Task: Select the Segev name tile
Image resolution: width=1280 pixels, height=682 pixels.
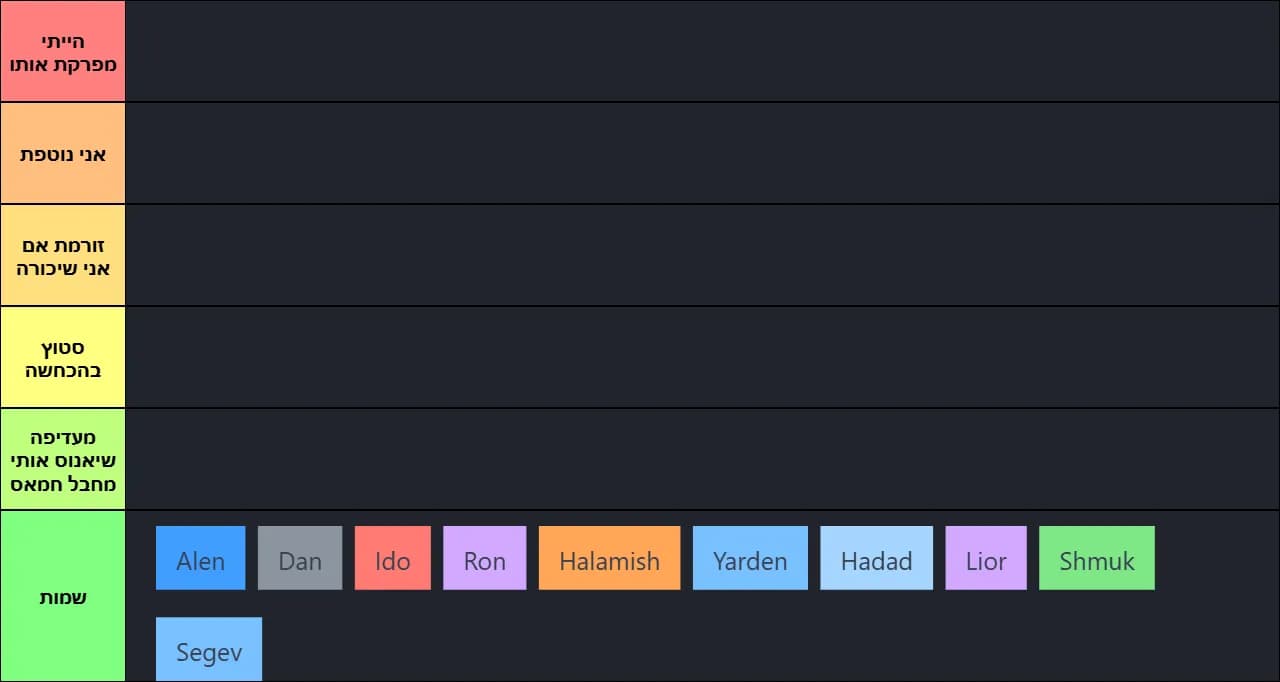Action: 209,649
